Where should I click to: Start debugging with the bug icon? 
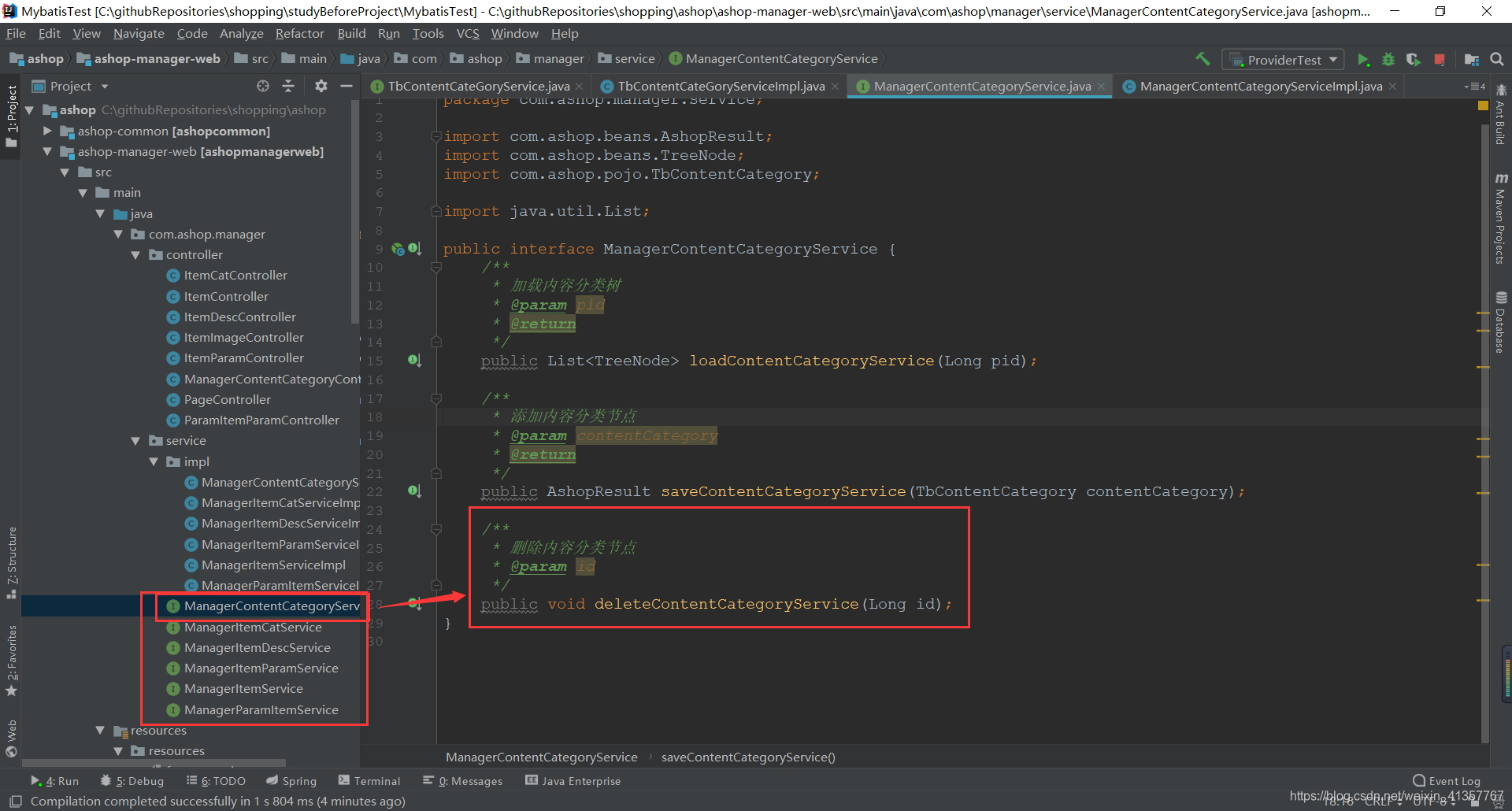1388,60
